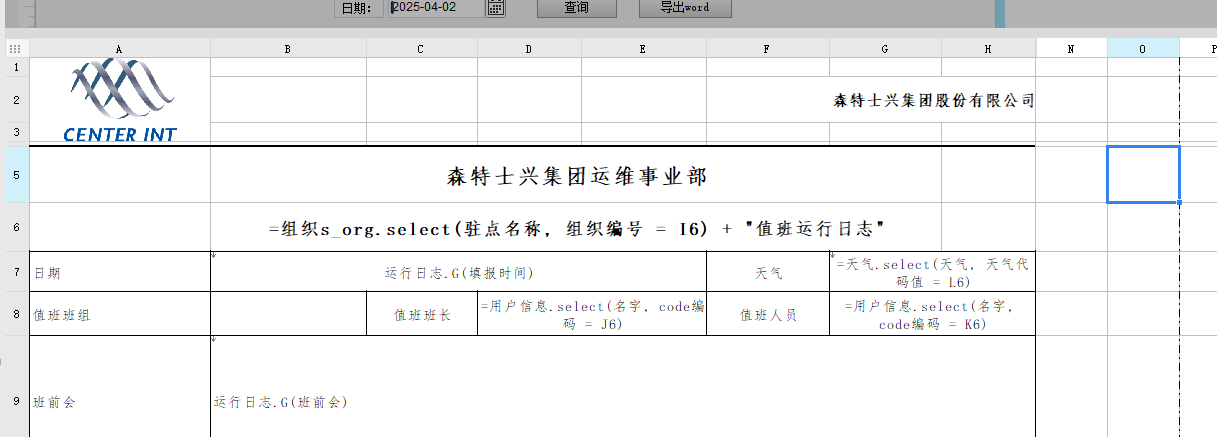Click the select-all corner of the grid
This screenshot has width=1217, height=437.
coord(14,48)
